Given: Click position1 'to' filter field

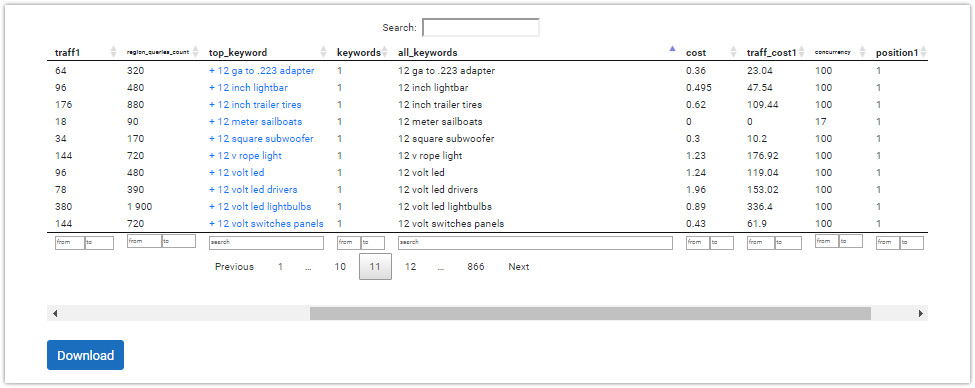Looking at the screenshot, I should [x=913, y=243].
